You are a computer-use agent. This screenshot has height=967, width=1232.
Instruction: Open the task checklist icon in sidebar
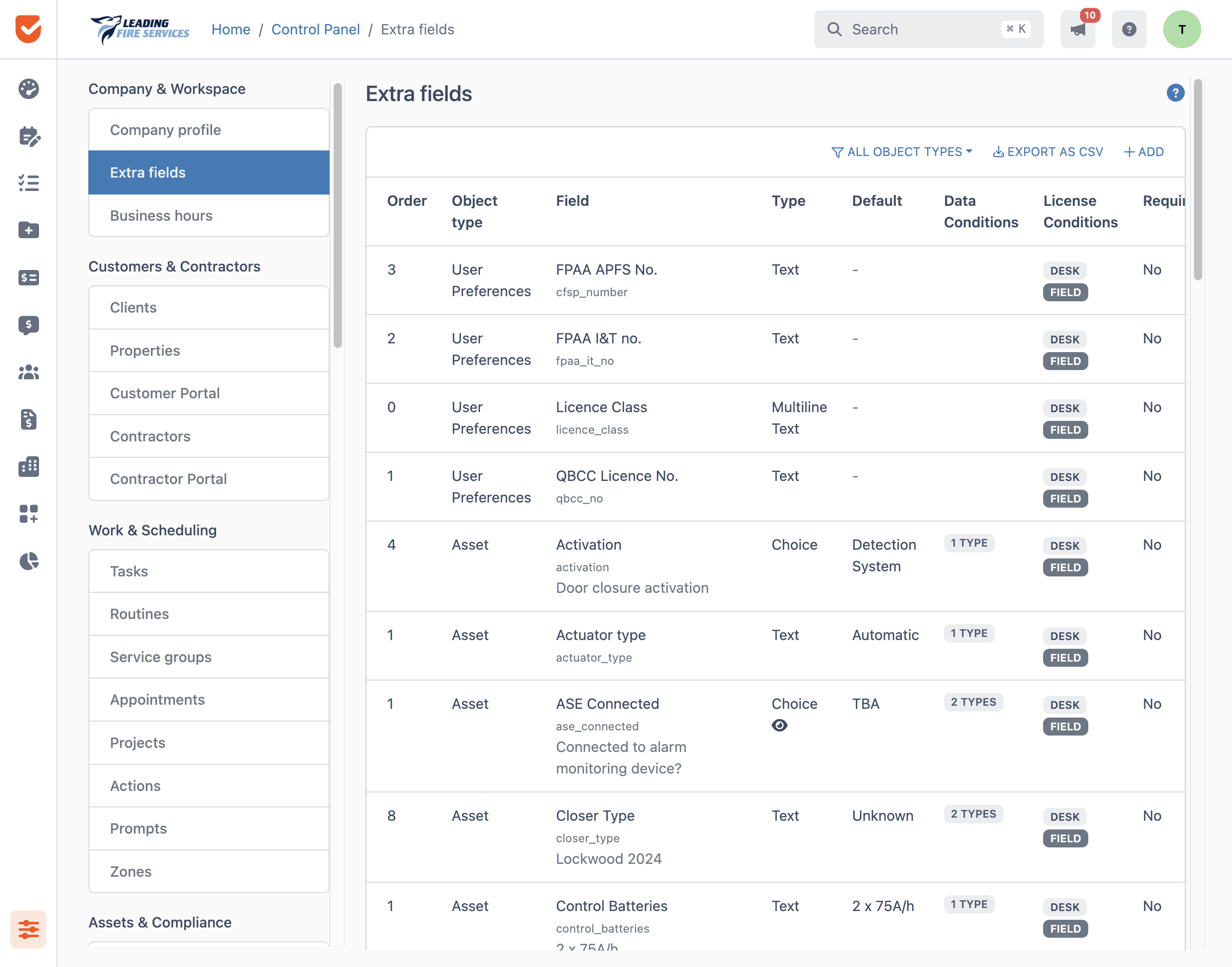(x=28, y=183)
